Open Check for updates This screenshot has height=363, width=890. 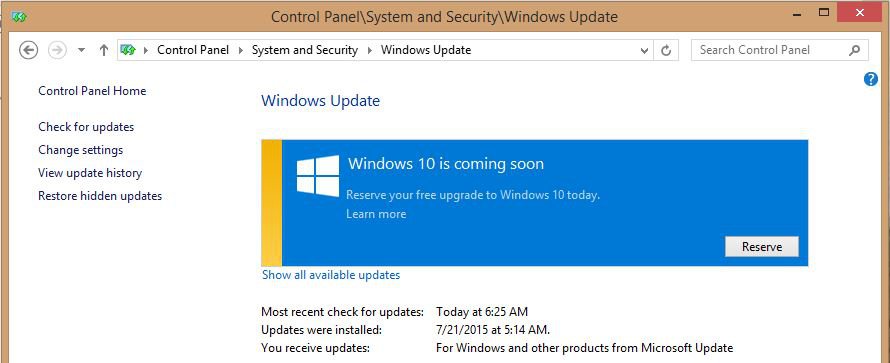click(86, 127)
